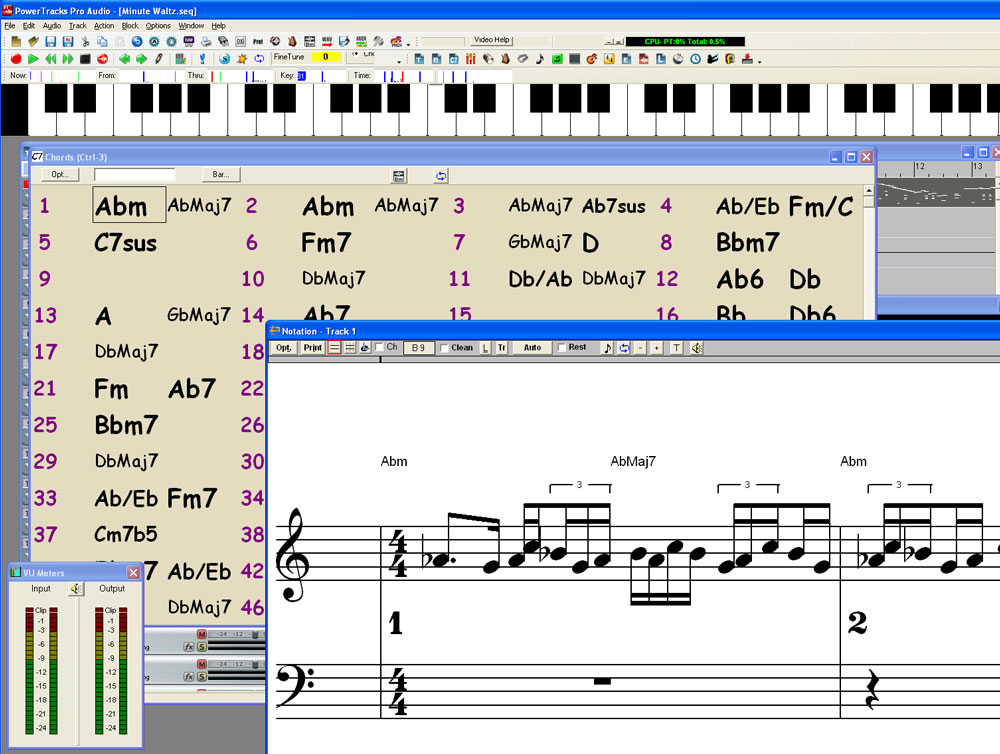Click the T text button in Notation toolbar
Screen dimensions: 1000x754
tap(676, 348)
